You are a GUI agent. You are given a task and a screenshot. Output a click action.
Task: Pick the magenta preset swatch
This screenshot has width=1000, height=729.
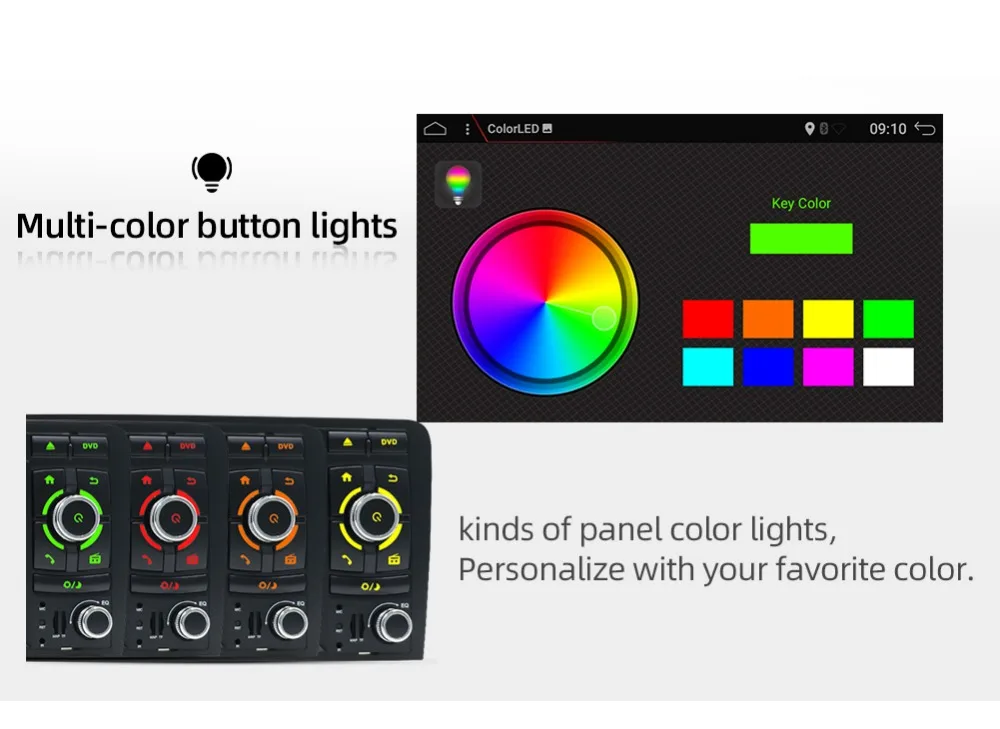828,367
